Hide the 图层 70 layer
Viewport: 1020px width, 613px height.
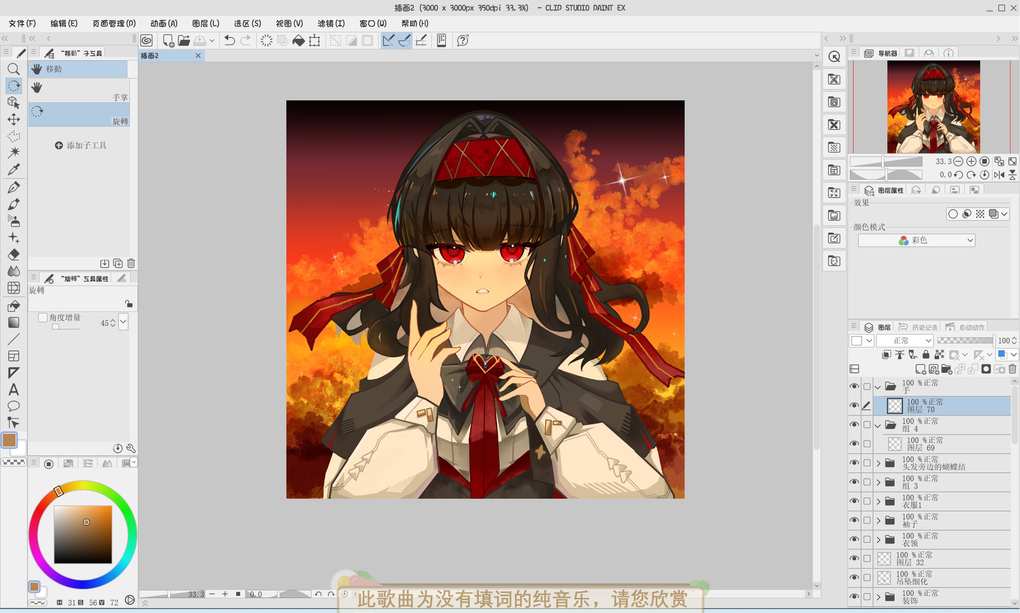tap(854, 405)
